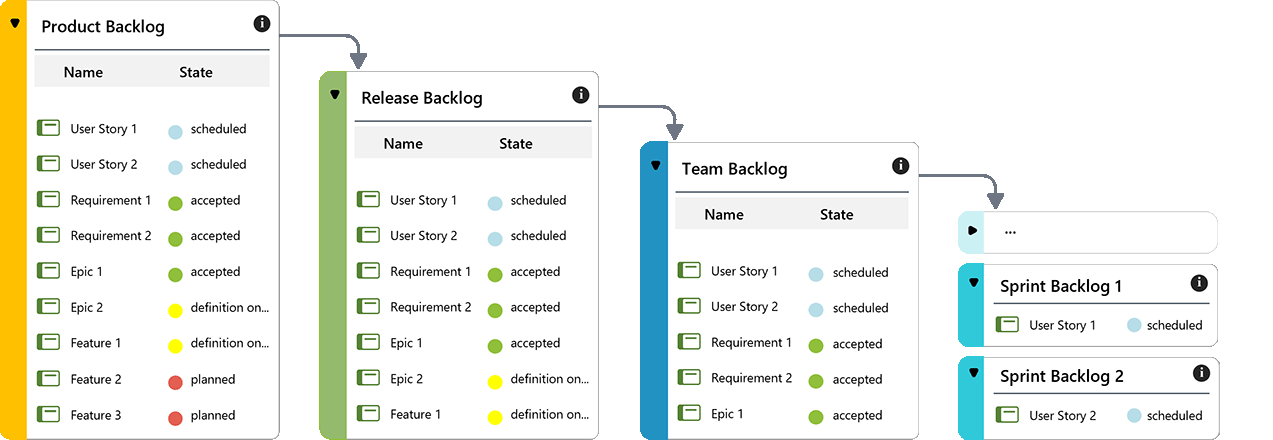Viewport: 1273px width, 440px height.
Task: Open Sprint Backlog 1 info icon
Action: (1200, 284)
